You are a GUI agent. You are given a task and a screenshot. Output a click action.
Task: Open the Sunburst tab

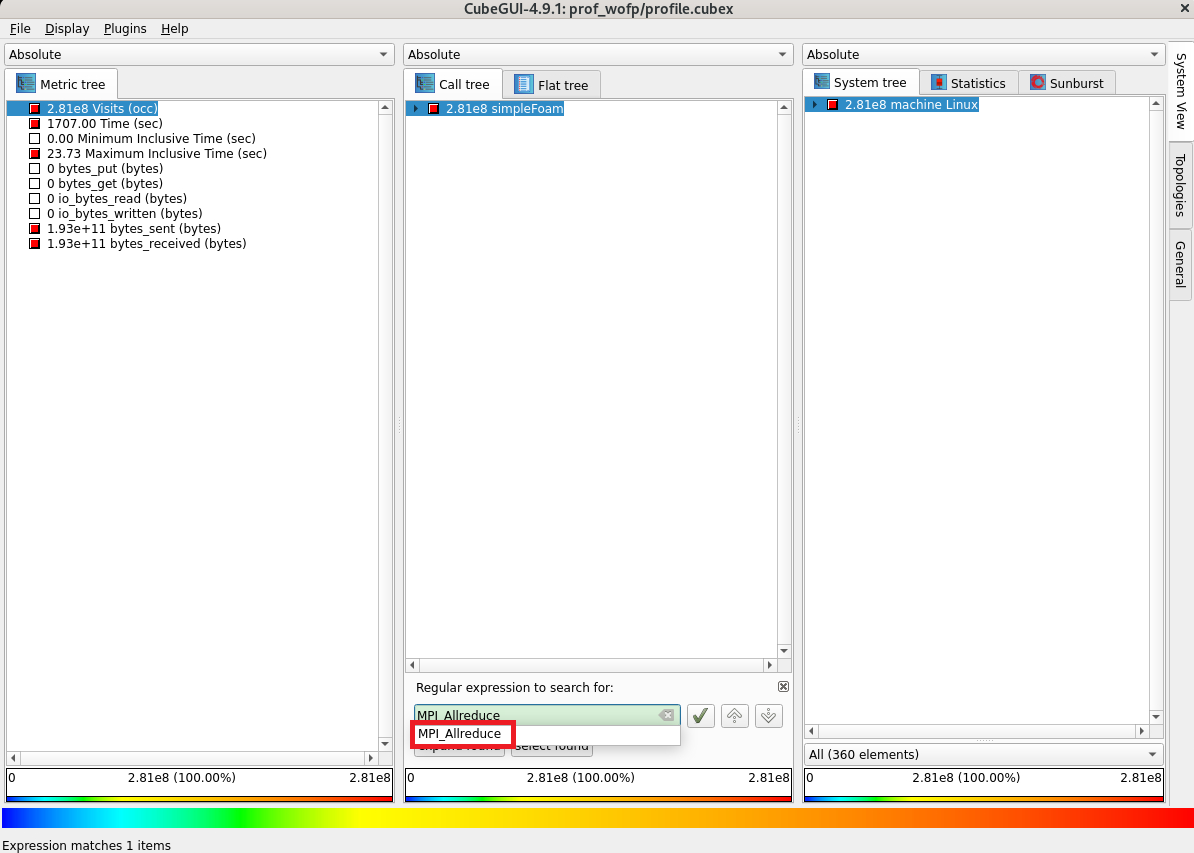[x=1066, y=83]
